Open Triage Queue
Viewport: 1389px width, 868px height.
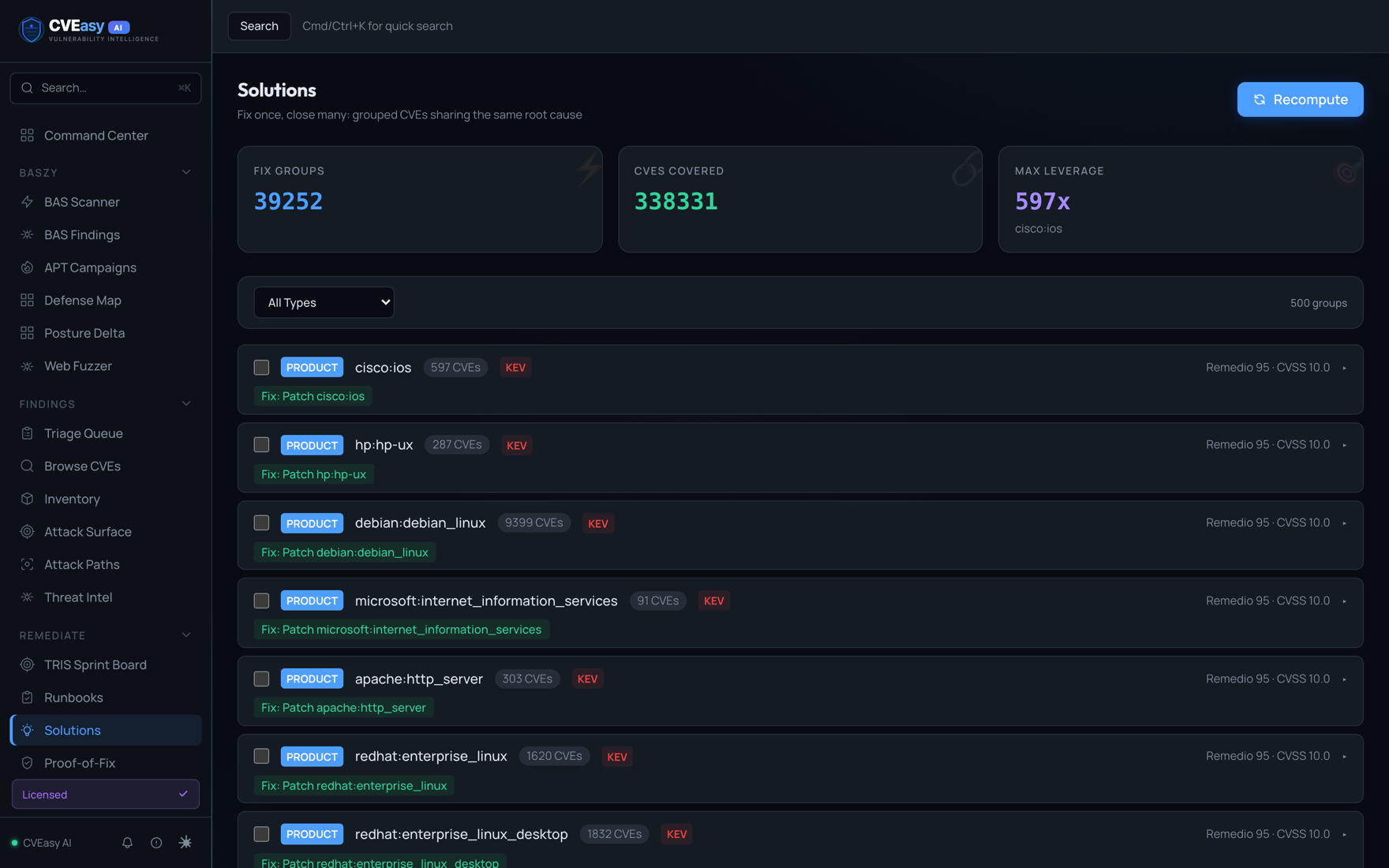pyautogui.click(x=106, y=433)
